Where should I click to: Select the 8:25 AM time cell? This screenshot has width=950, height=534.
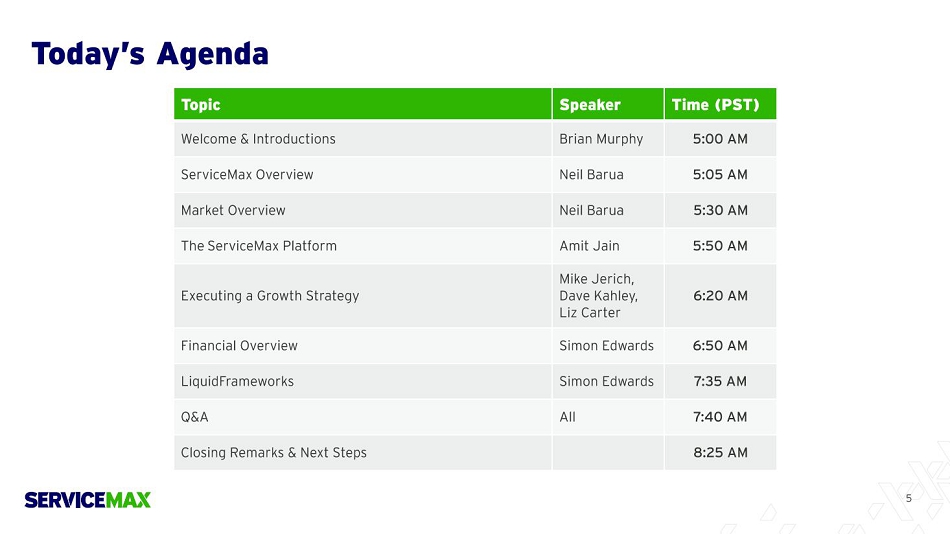[x=720, y=453]
